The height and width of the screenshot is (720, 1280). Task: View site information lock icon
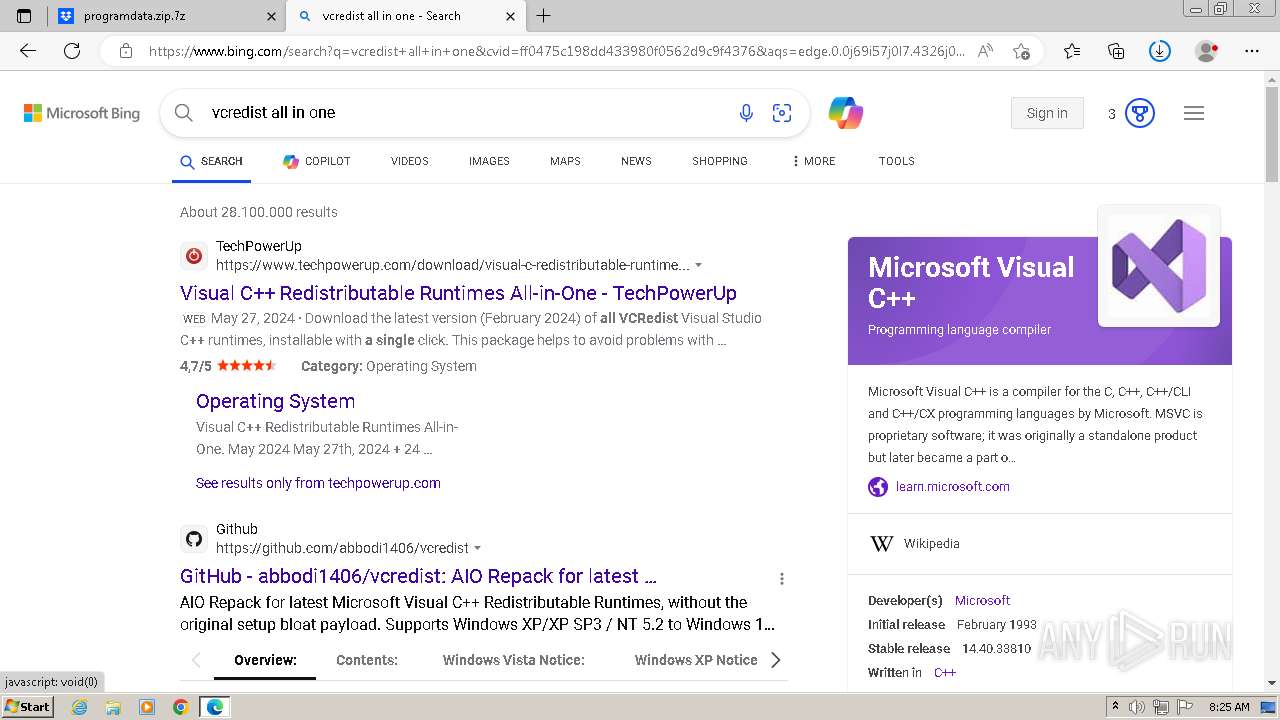click(x=126, y=51)
